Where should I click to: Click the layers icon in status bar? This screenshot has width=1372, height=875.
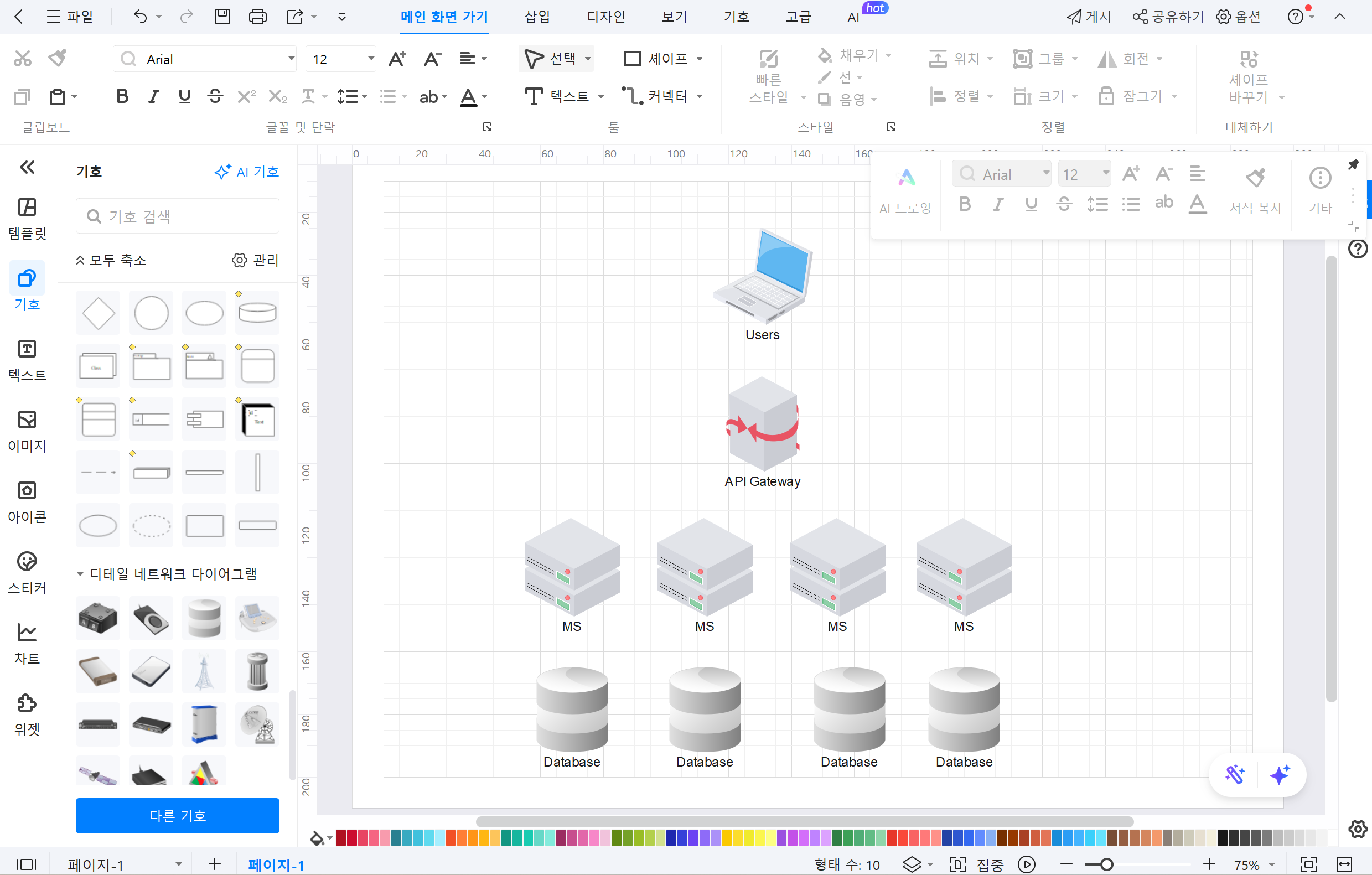tap(912, 864)
